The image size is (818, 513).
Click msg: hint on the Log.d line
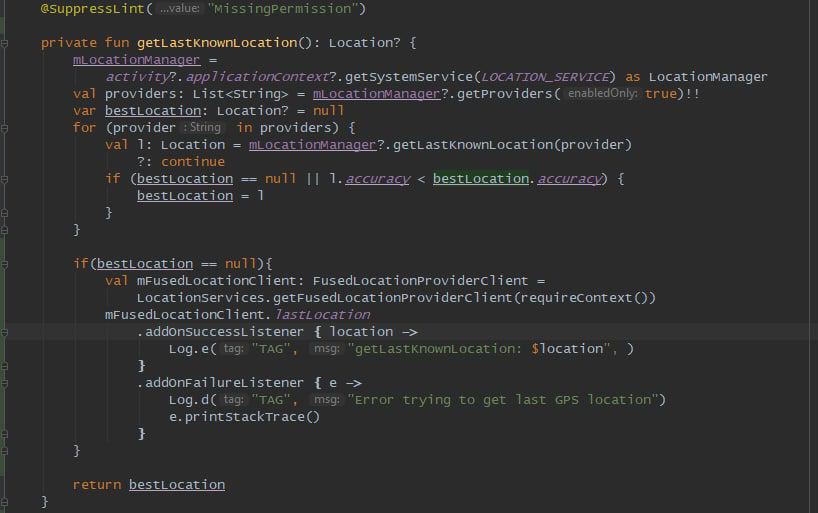tap(326, 399)
